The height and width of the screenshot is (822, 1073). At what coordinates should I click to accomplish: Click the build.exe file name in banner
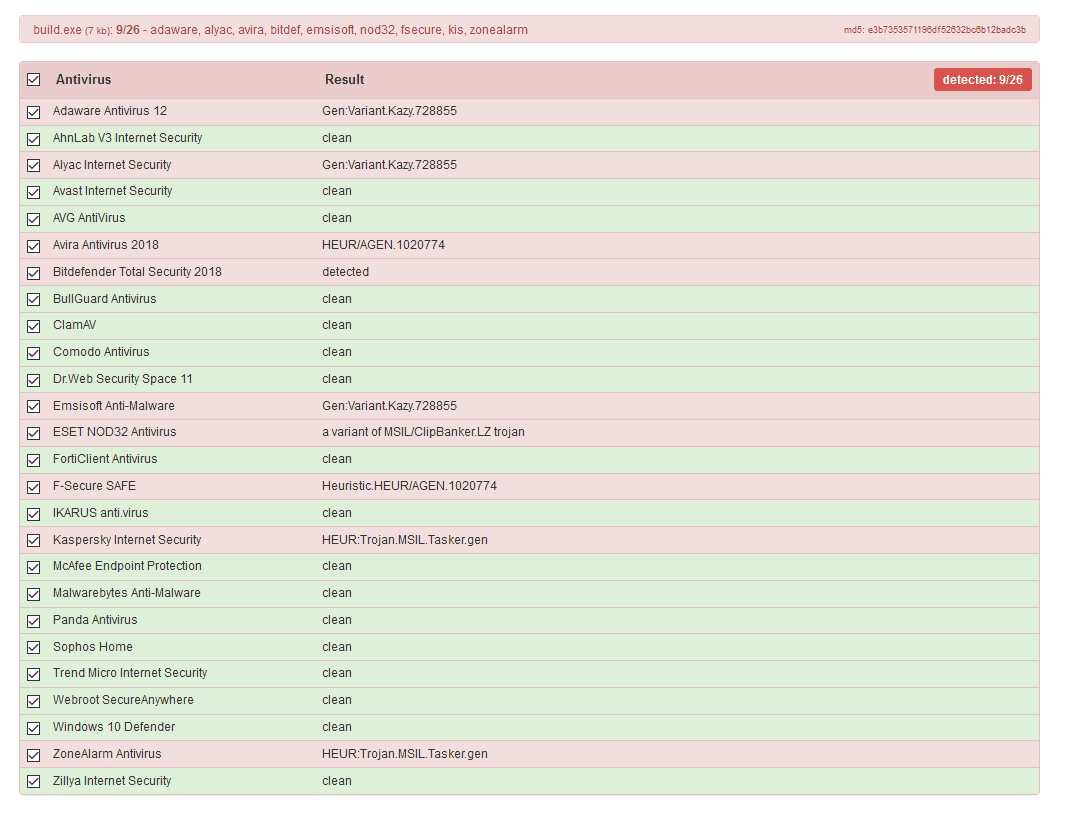(x=57, y=30)
